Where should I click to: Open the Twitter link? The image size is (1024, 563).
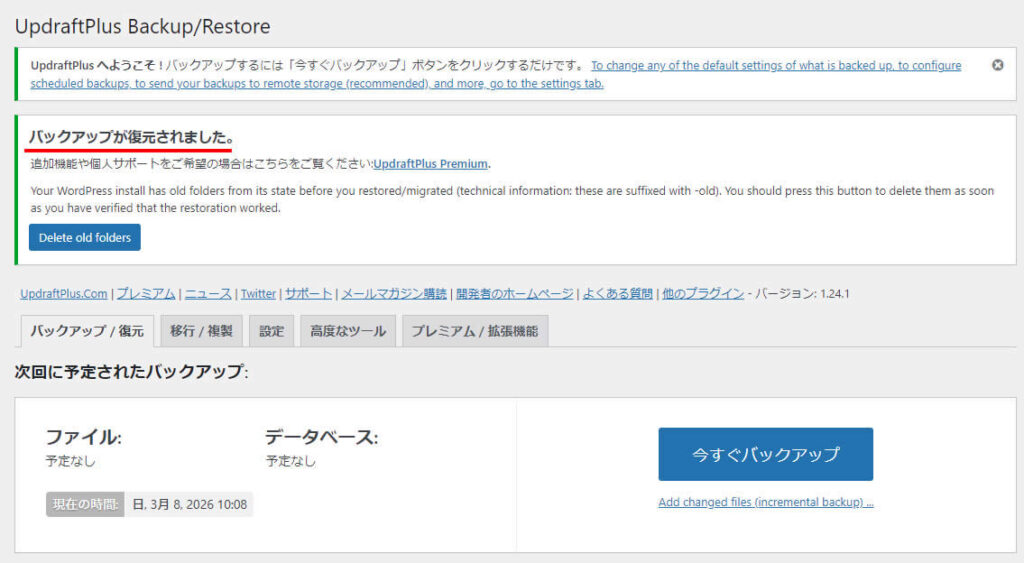[x=259, y=294]
